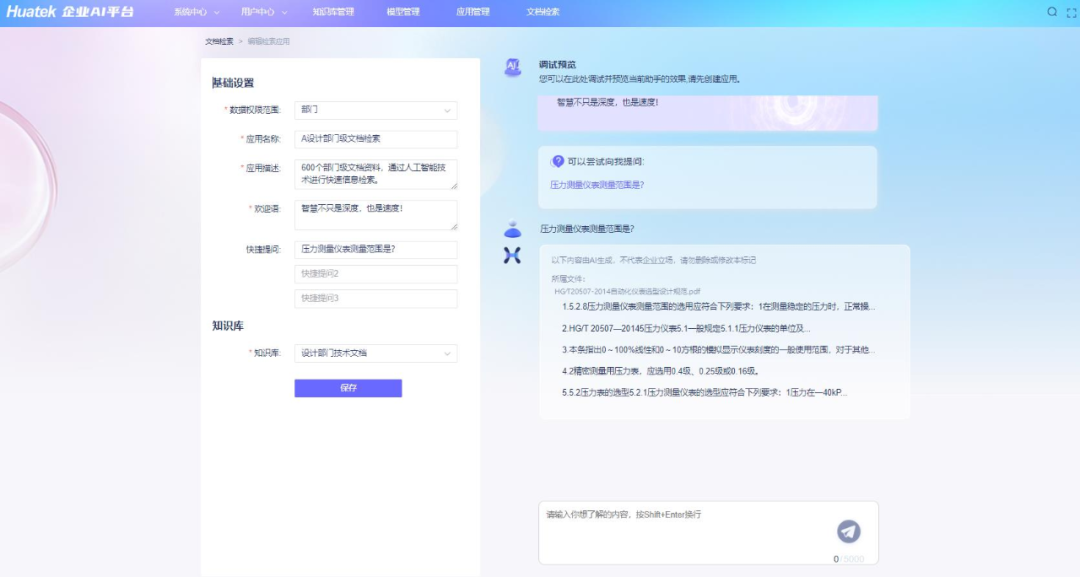The height and width of the screenshot is (577, 1080).
Task: Open the 文档检索 menu item
Action: tap(543, 12)
